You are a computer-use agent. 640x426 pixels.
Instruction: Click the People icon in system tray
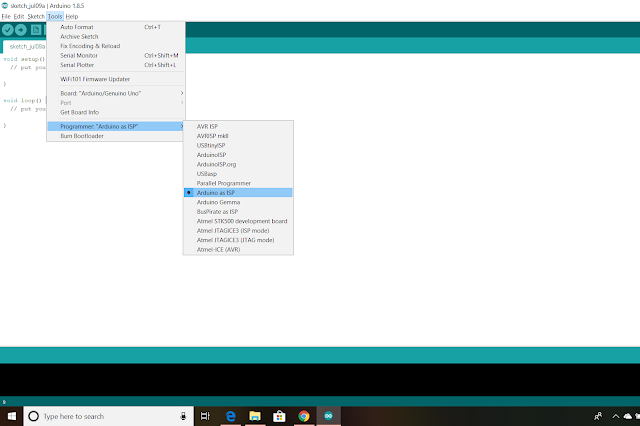(598, 416)
